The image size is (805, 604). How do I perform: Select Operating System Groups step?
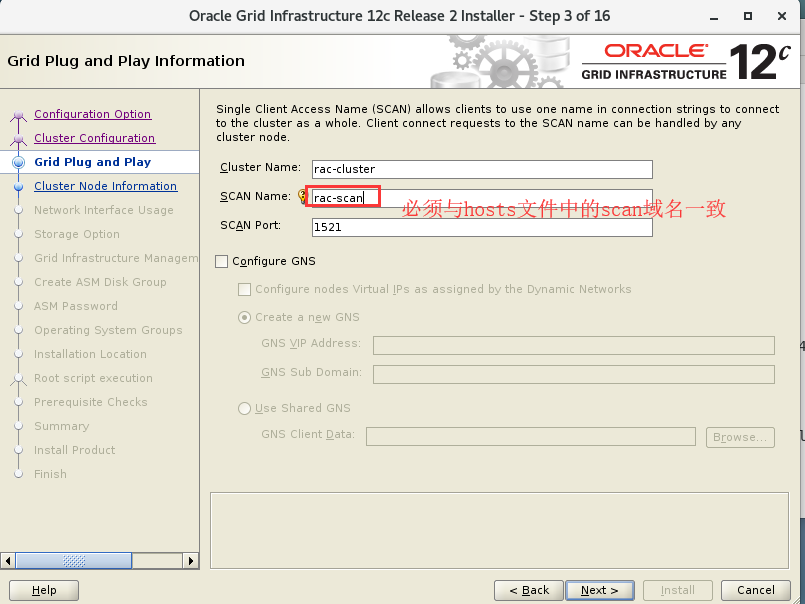point(108,330)
